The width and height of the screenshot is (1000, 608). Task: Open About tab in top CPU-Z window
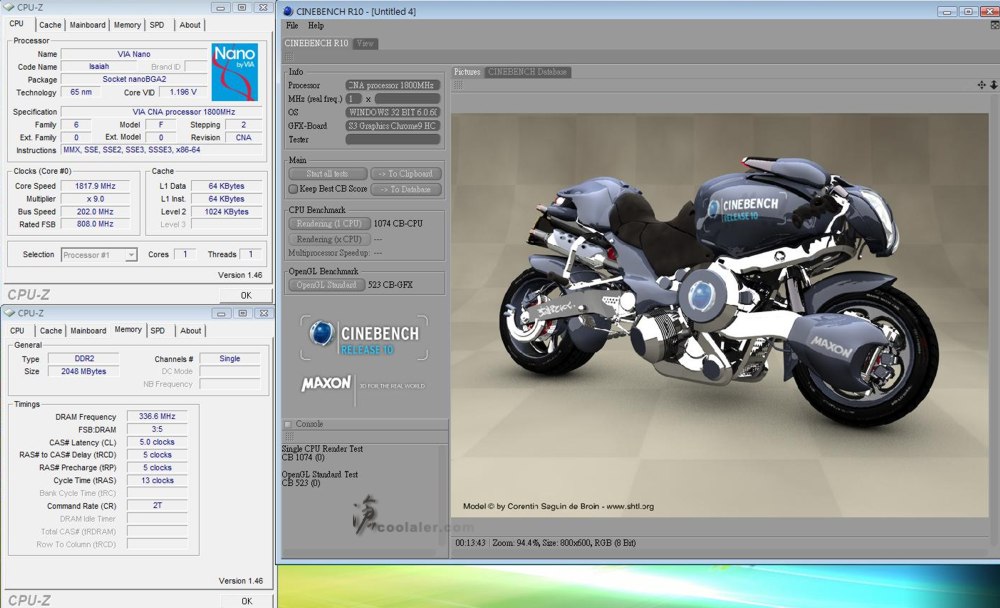pos(189,25)
